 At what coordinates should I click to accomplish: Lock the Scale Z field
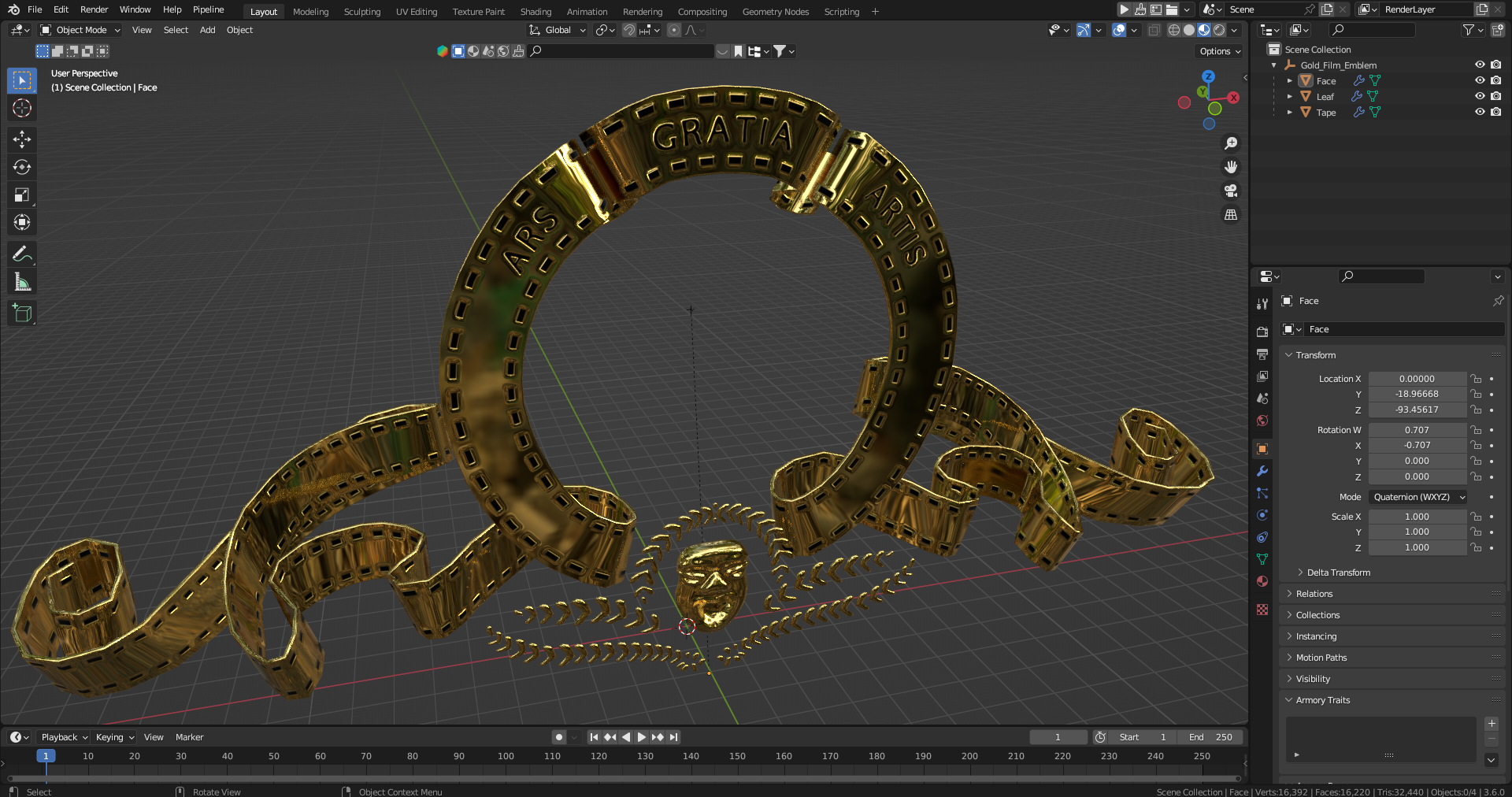tap(1477, 547)
